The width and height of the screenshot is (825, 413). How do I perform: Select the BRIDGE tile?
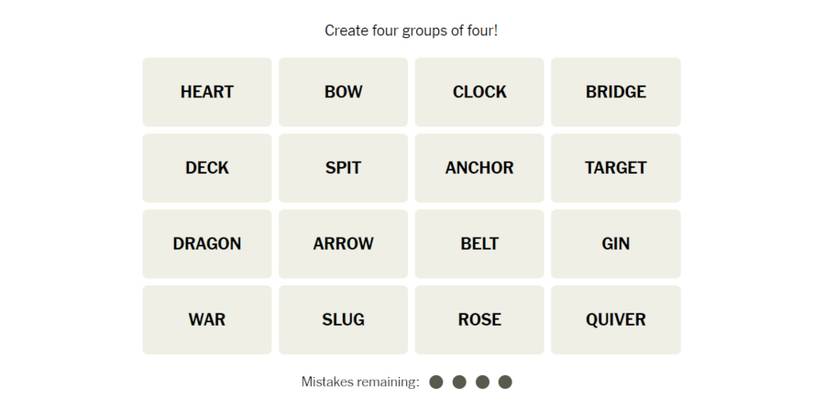(615, 92)
